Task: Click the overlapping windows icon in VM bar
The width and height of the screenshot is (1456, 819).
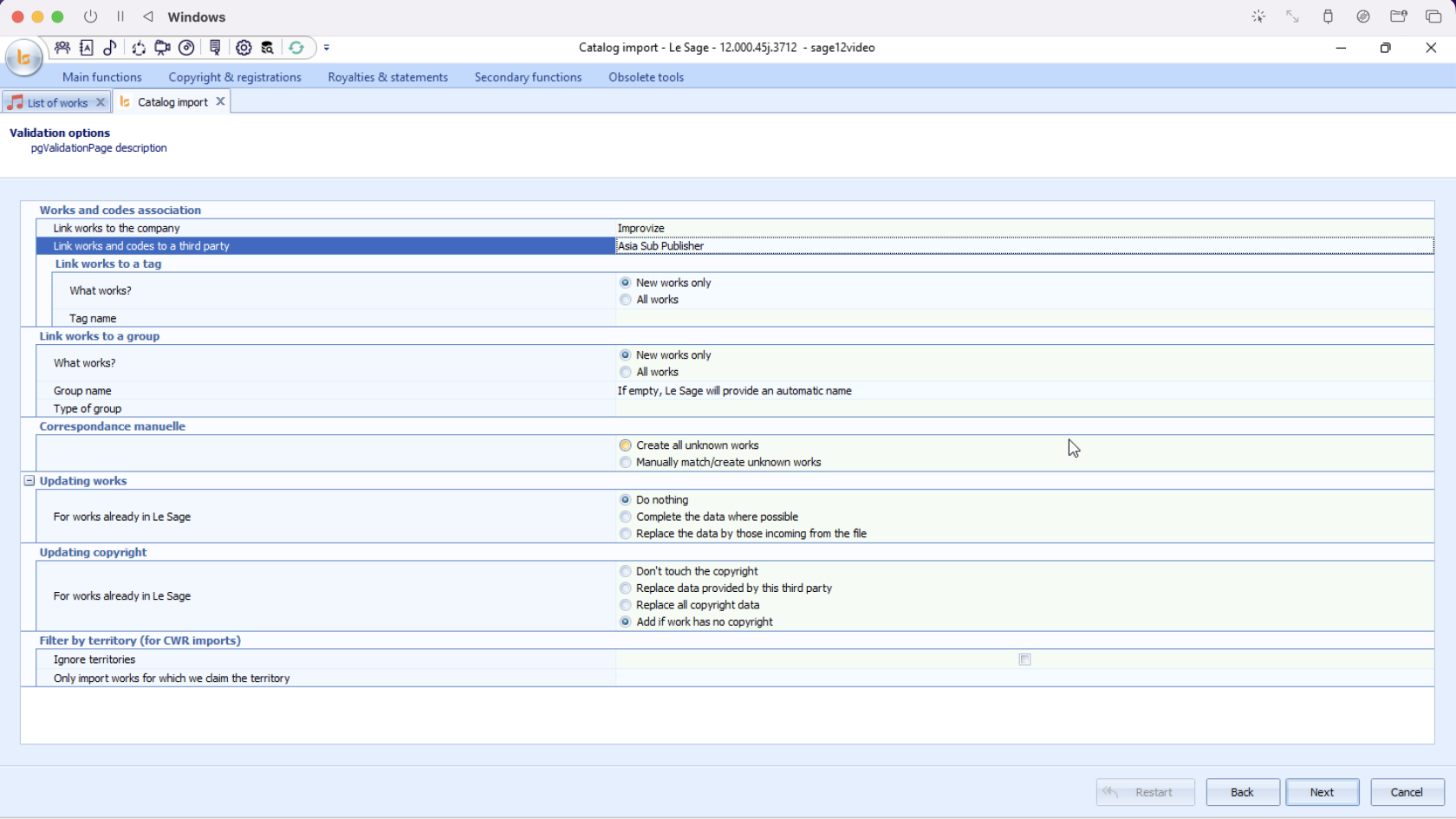Action: (1433, 16)
